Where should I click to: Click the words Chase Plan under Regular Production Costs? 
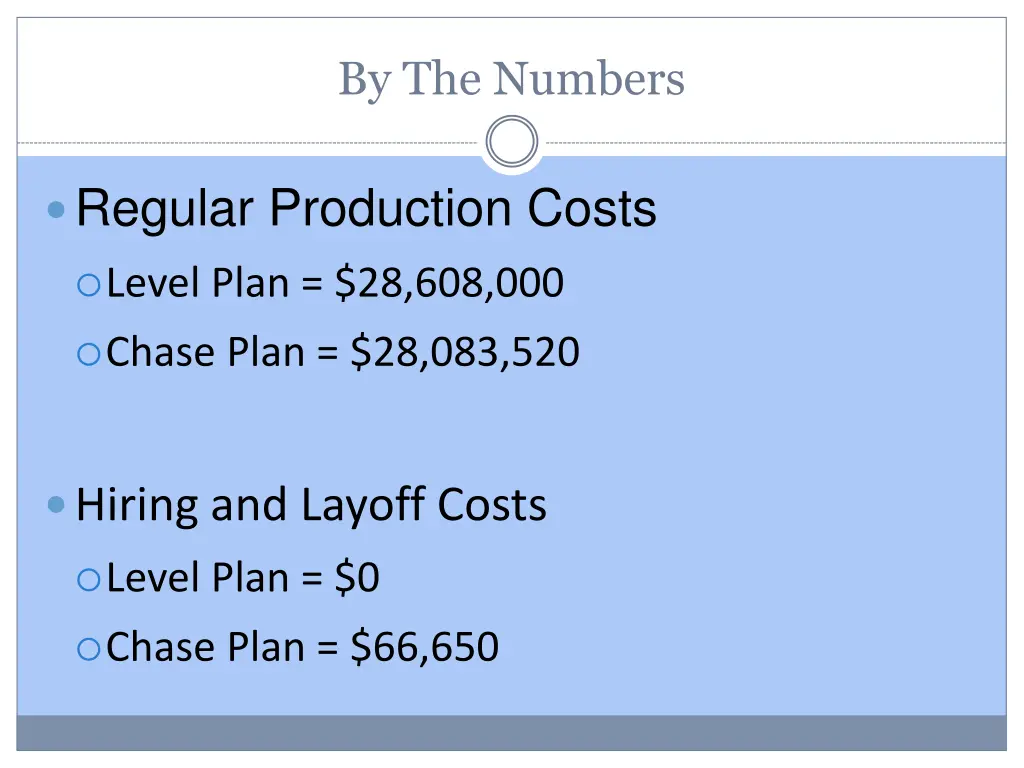pos(205,352)
